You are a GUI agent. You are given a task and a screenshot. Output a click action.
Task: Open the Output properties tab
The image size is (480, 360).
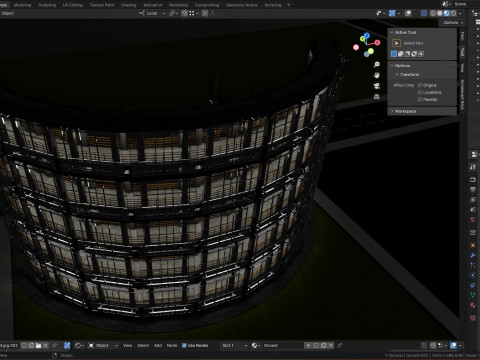pos(473,190)
